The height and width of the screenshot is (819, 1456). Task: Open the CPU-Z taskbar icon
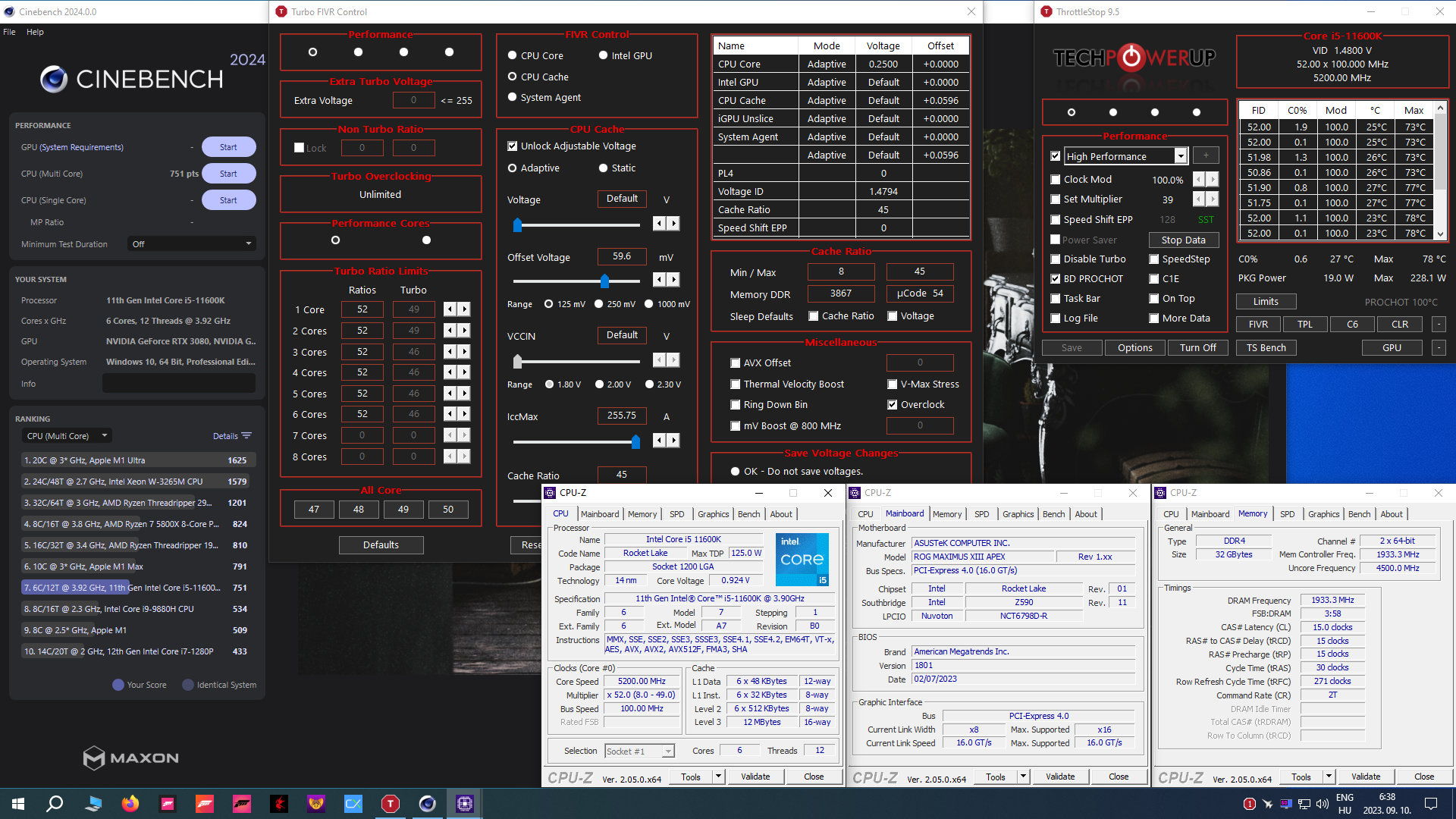coord(465,803)
